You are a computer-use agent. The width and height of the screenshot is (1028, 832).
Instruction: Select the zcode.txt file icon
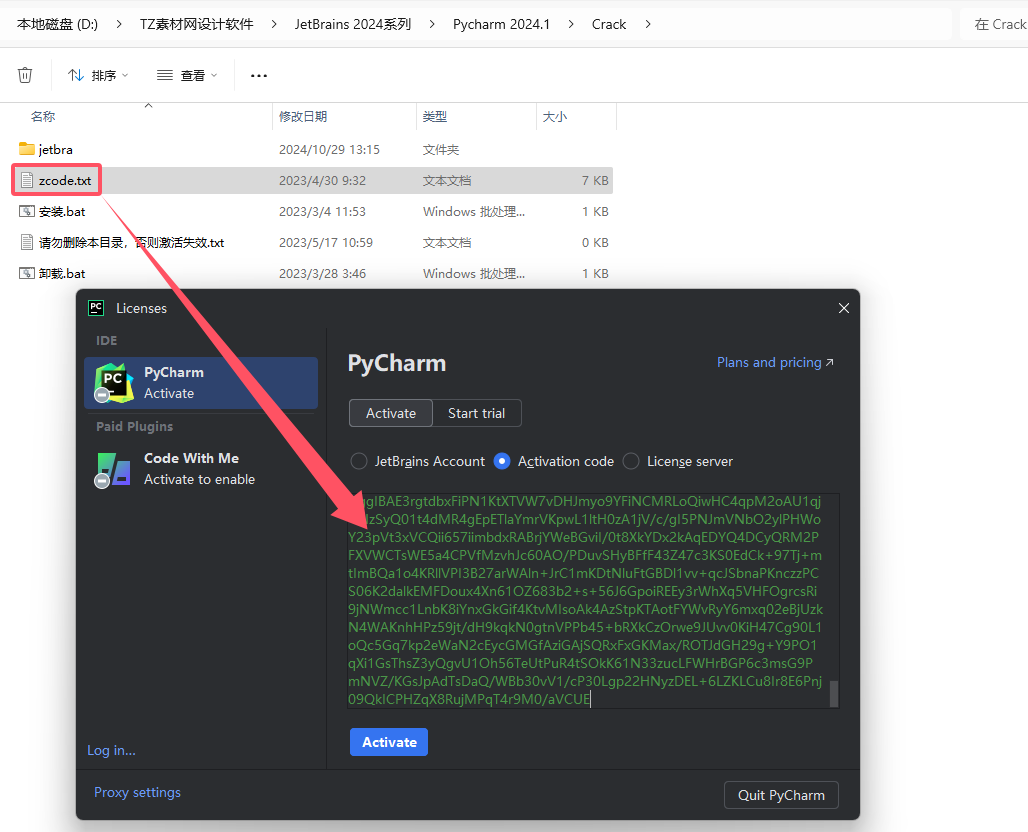point(27,180)
